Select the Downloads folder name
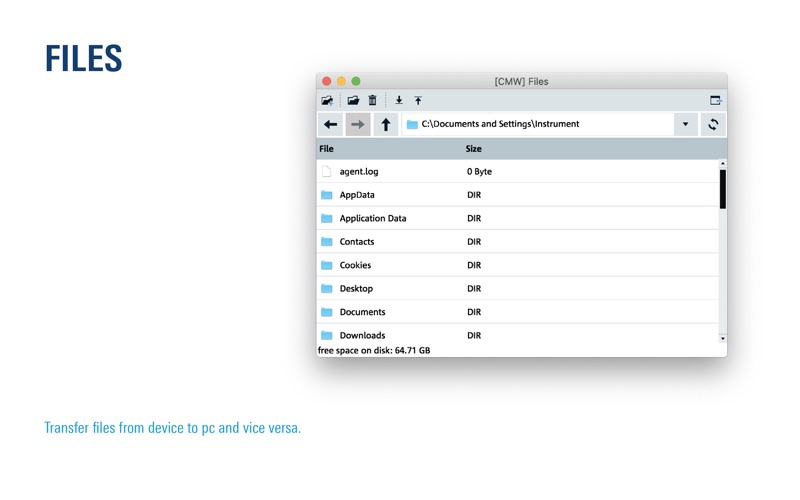 (363, 336)
